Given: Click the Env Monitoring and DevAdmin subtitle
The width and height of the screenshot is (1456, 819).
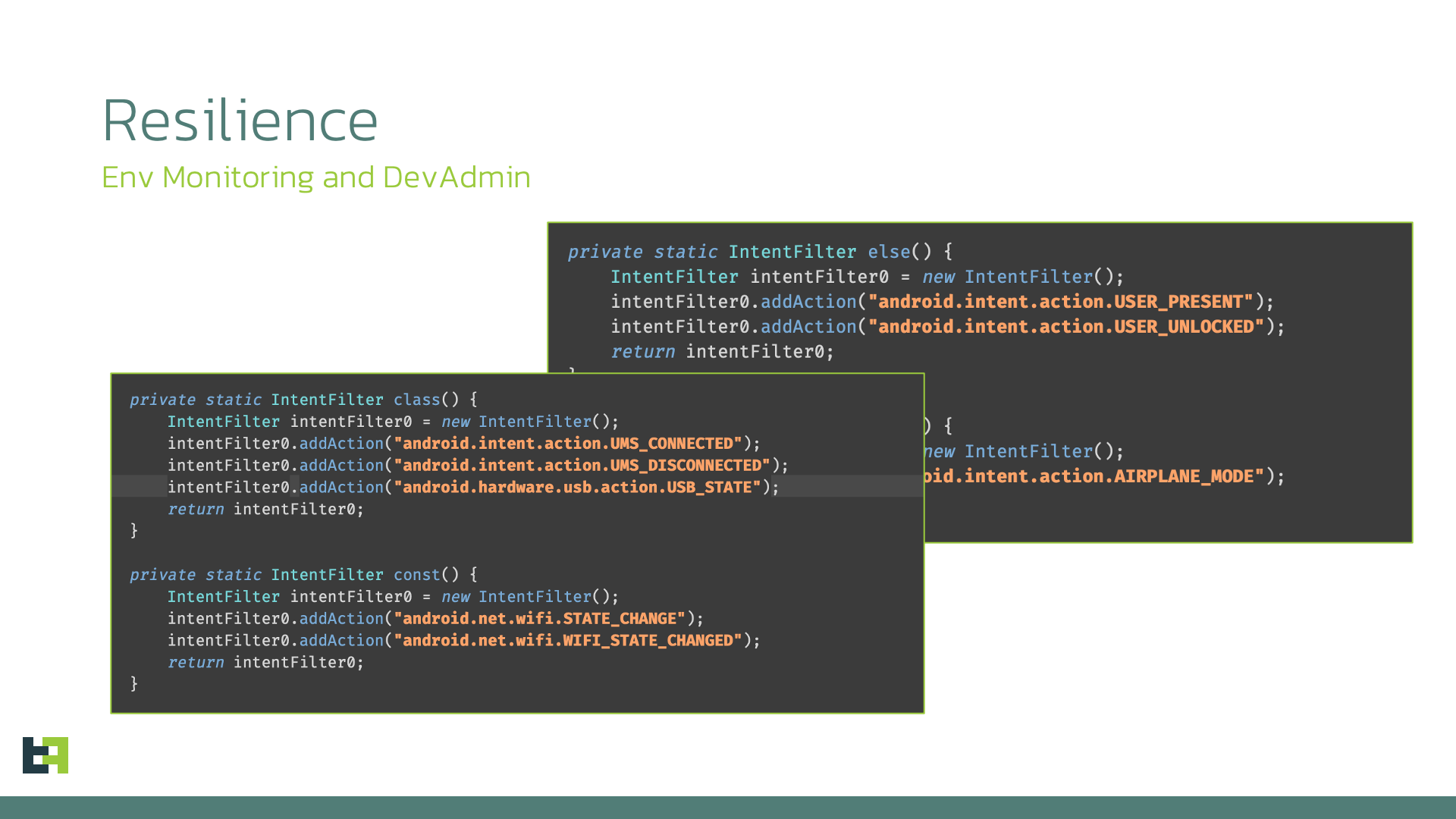Looking at the screenshot, I should [x=315, y=177].
